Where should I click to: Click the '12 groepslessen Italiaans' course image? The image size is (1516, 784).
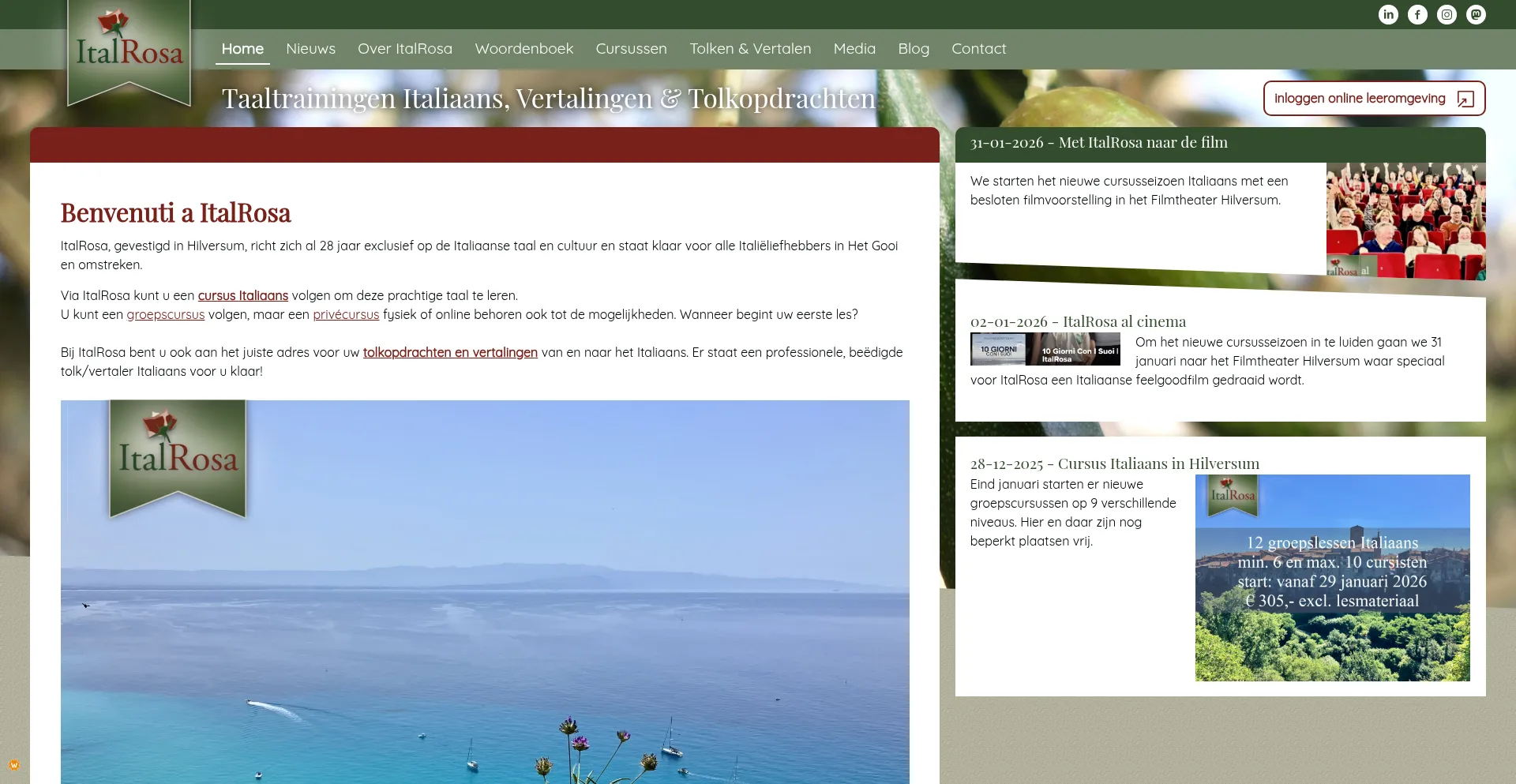1333,578
